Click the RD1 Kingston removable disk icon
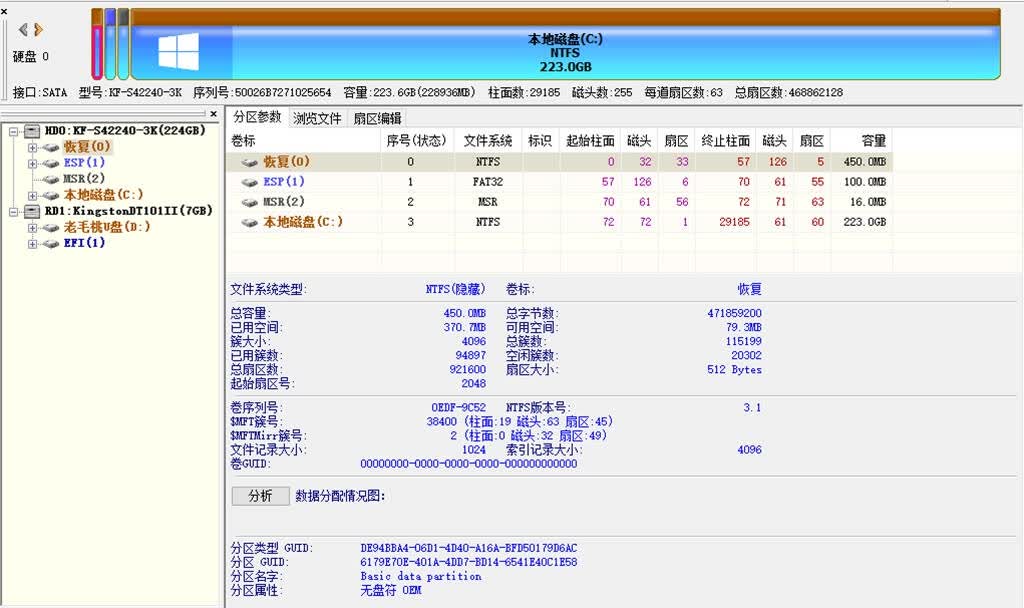This screenshot has height=608, width=1024. (x=32, y=211)
